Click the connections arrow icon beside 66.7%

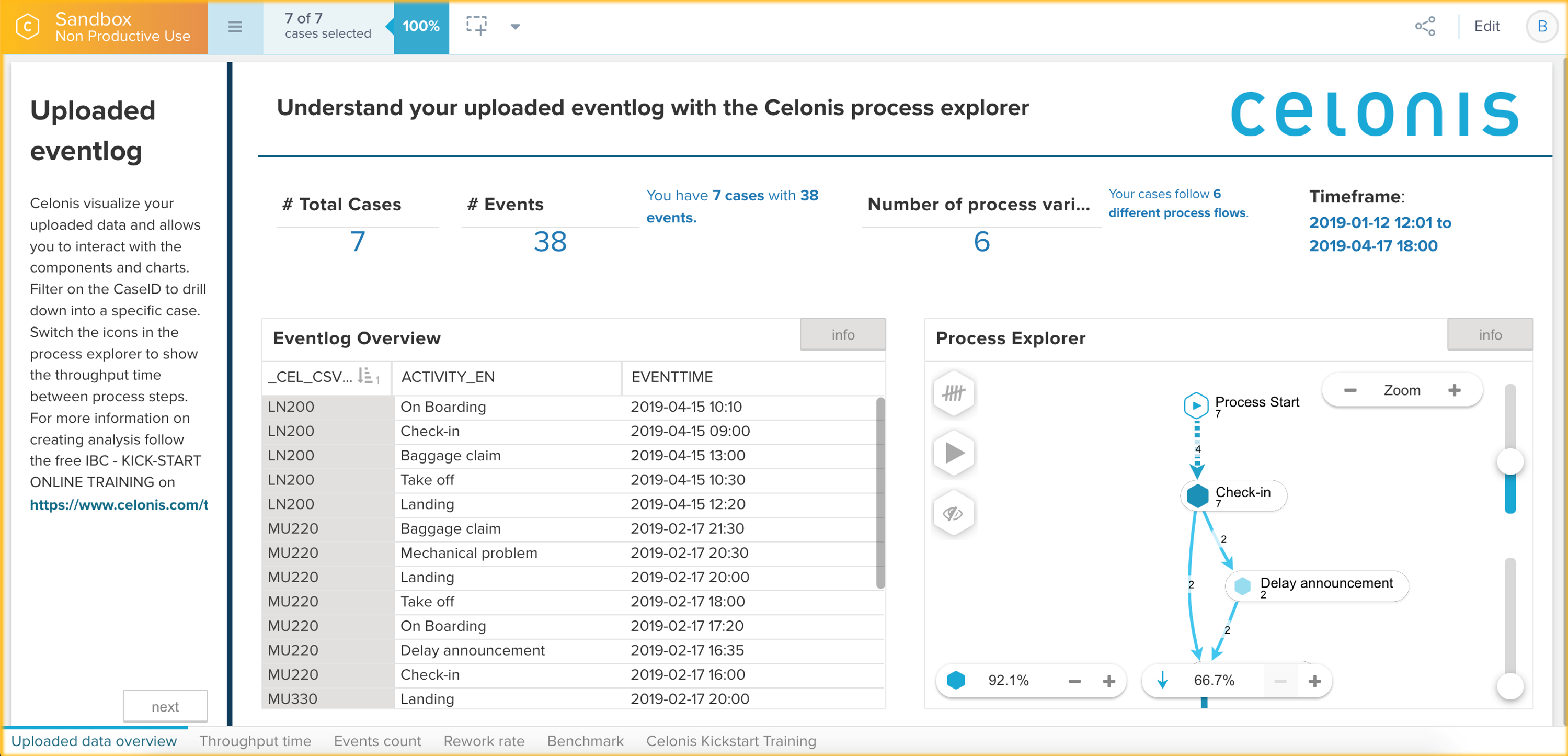point(1162,680)
